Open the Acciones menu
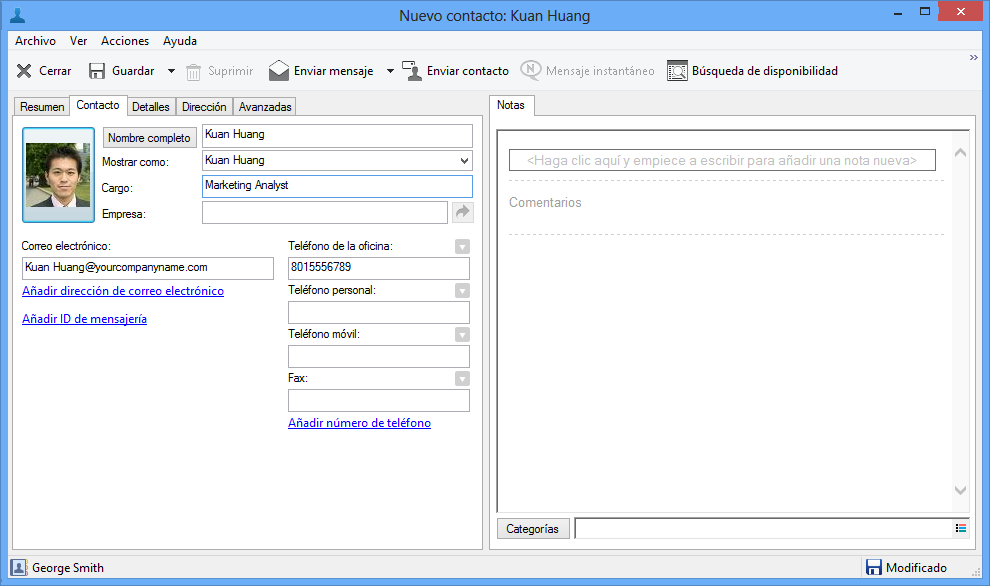Viewport: 990px width, 586px height. [x=125, y=41]
